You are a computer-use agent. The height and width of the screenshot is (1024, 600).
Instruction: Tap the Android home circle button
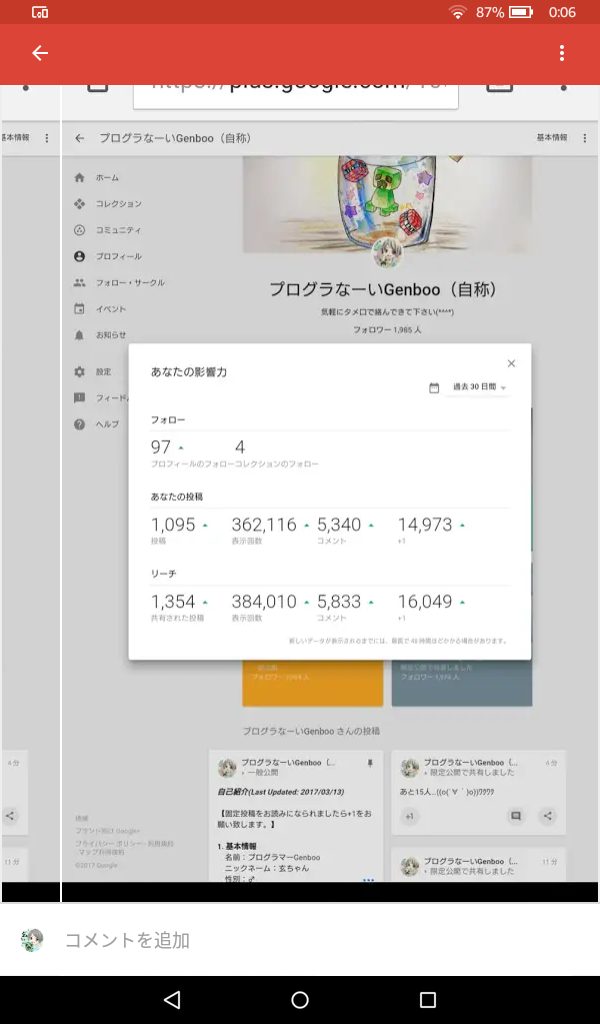pyautogui.click(x=300, y=1000)
